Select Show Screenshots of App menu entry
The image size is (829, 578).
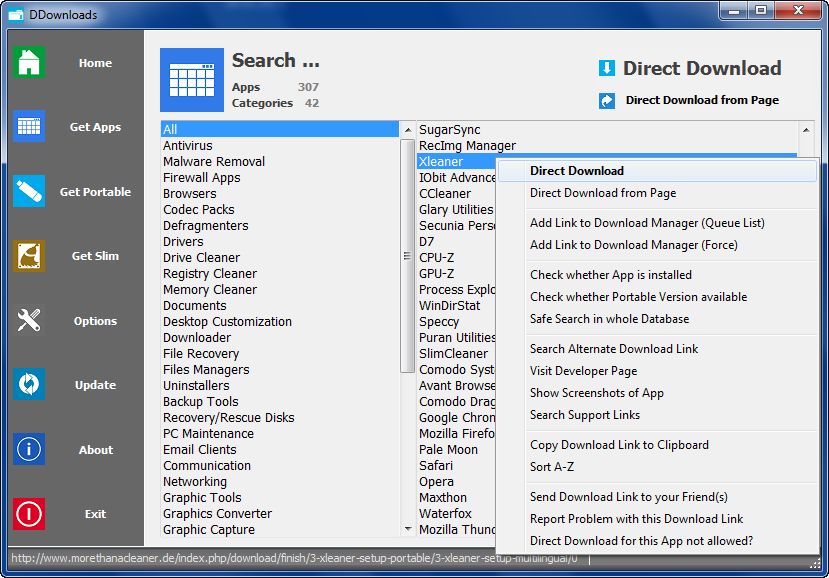click(x=596, y=393)
